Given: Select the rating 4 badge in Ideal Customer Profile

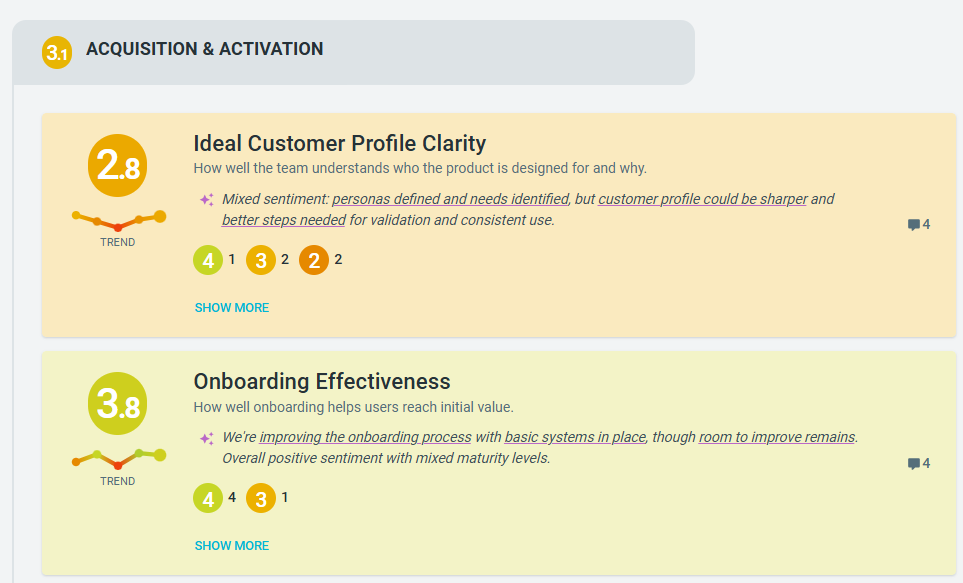Looking at the screenshot, I should click(x=208, y=261).
